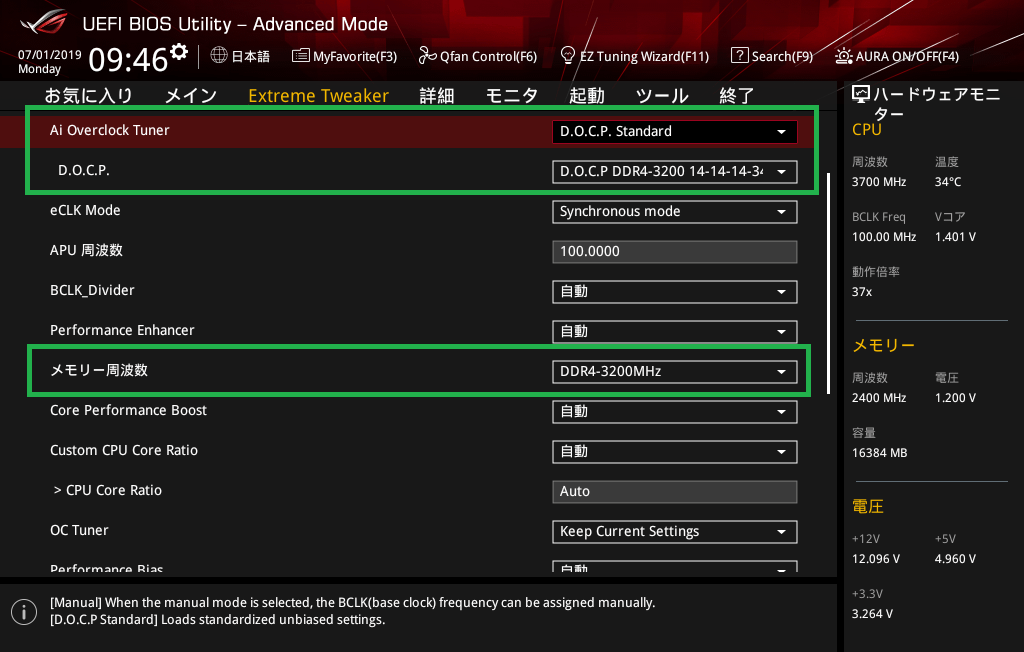This screenshot has width=1024, height=652.
Task: Select the OC Tuner row label
Action: (79, 530)
